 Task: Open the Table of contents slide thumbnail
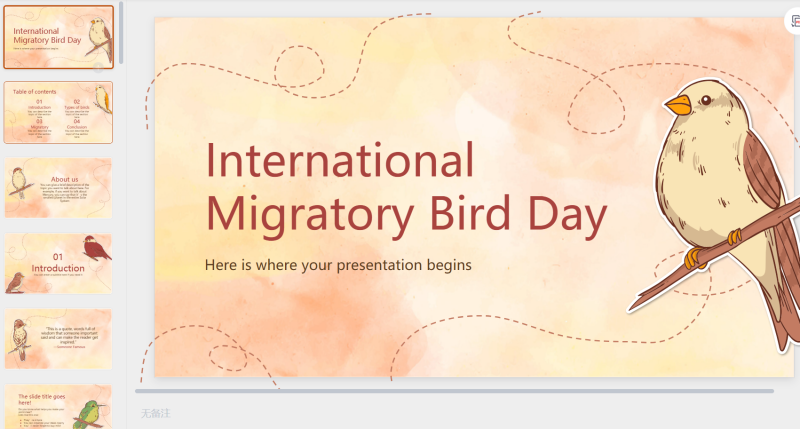click(59, 112)
